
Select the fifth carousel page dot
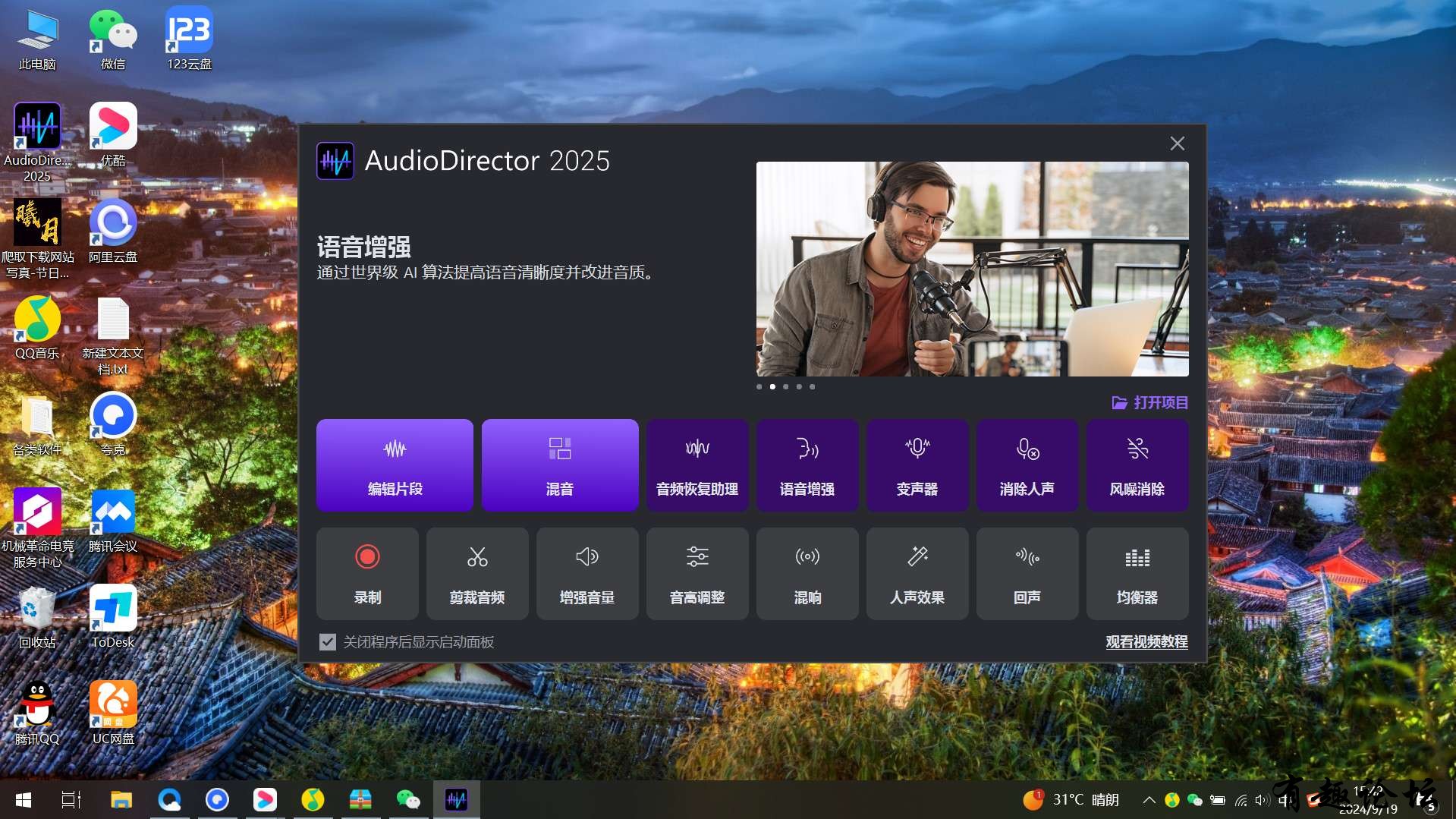pos(813,387)
